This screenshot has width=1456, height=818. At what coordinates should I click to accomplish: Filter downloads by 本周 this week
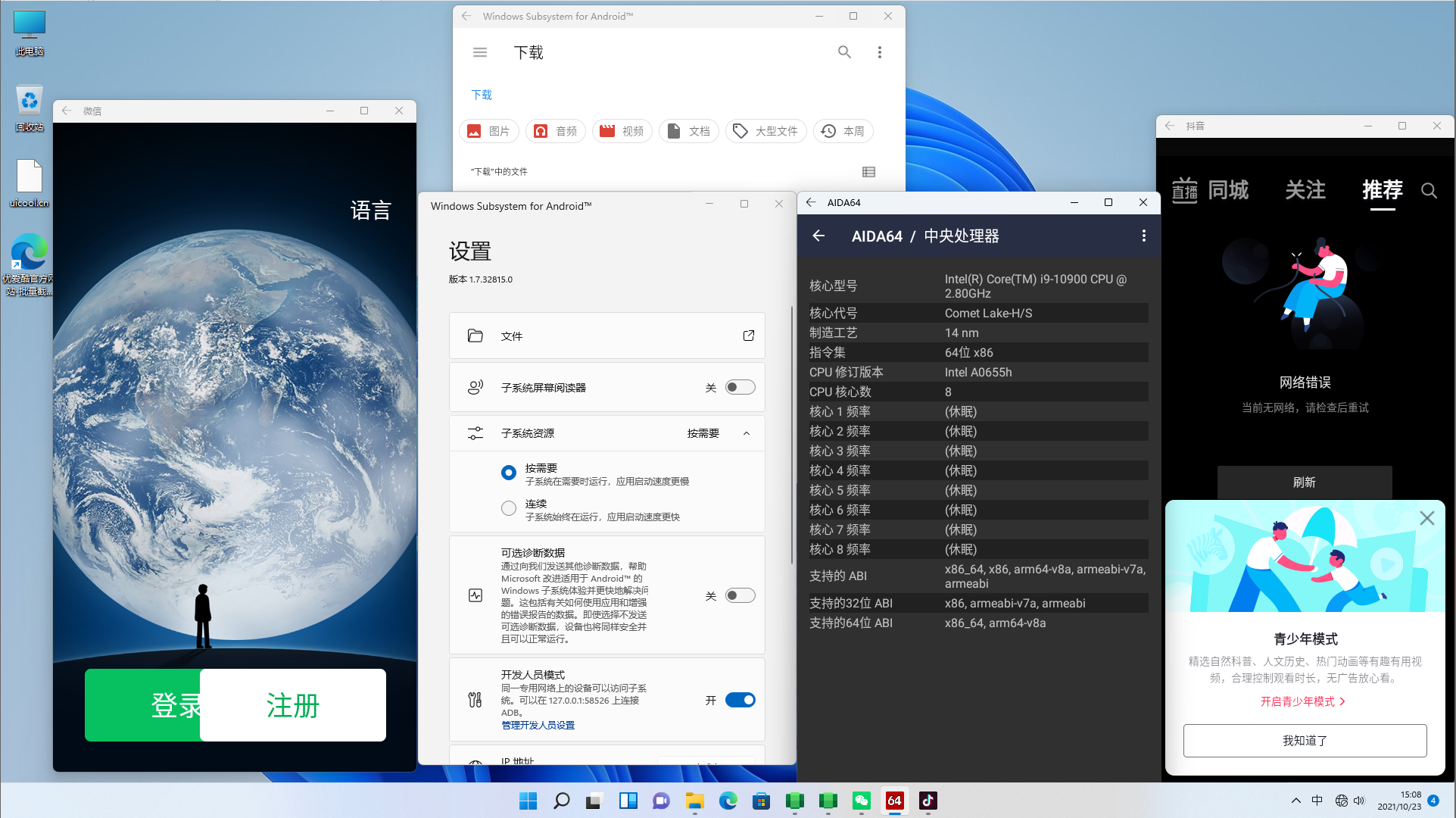click(843, 131)
